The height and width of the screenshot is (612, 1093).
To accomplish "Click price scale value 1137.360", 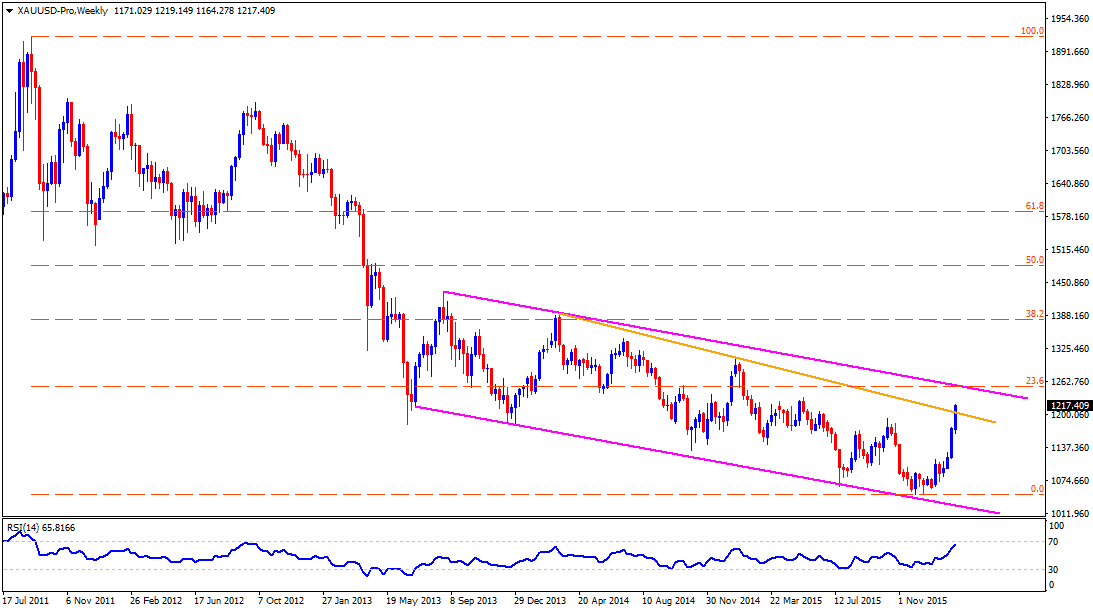I will pyautogui.click(x=1069, y=447).
